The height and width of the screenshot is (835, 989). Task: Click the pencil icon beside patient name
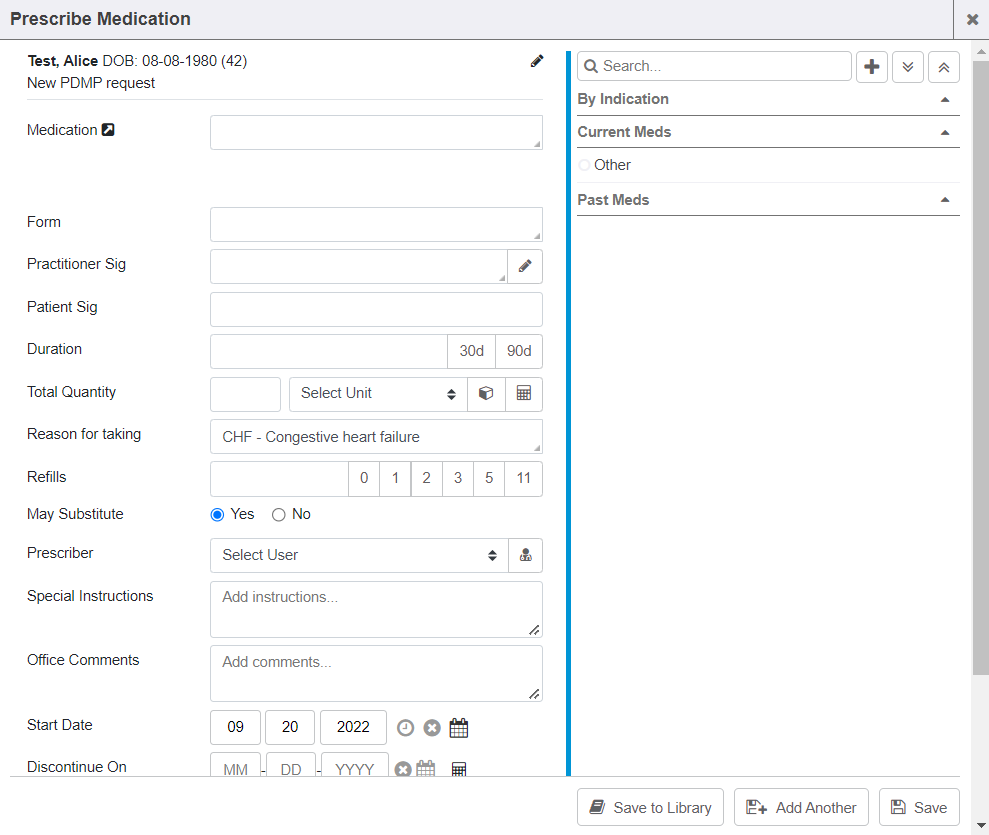coord(537,61)
